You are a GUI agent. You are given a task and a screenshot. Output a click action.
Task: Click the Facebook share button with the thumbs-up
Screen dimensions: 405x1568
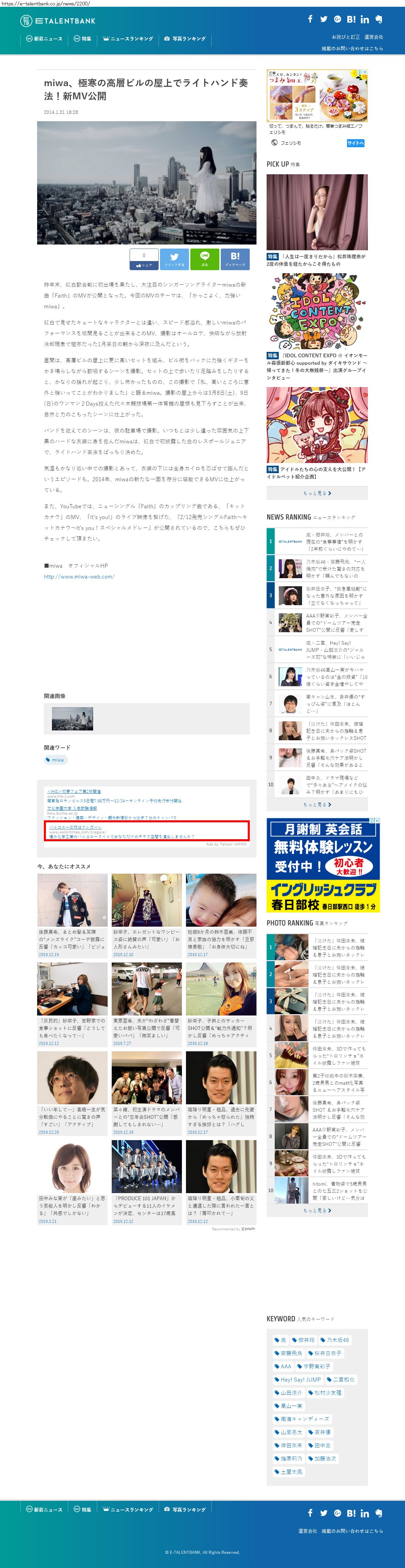(x=144, y=259)
